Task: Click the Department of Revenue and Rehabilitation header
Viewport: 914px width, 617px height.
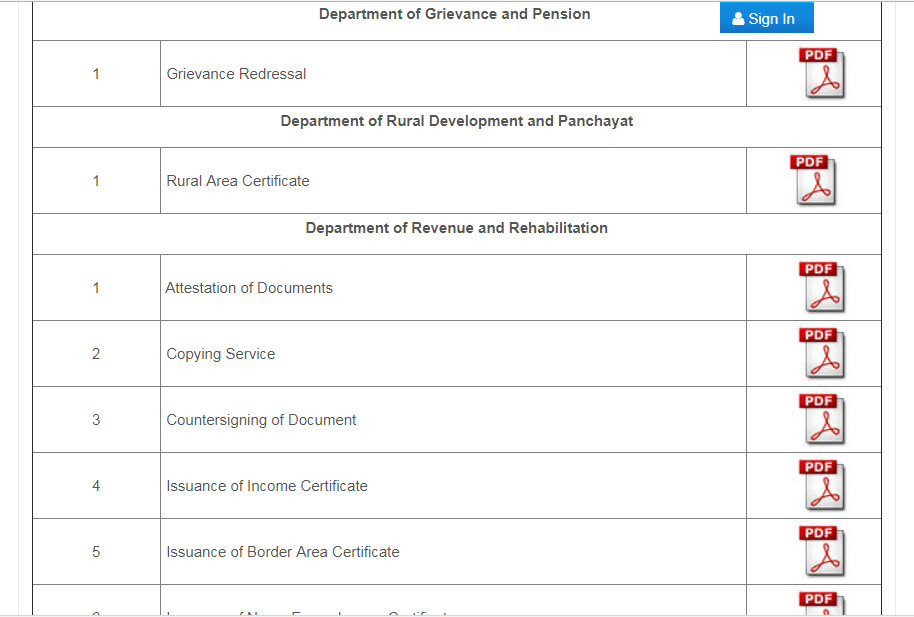Action: click(x=457, y=227)
